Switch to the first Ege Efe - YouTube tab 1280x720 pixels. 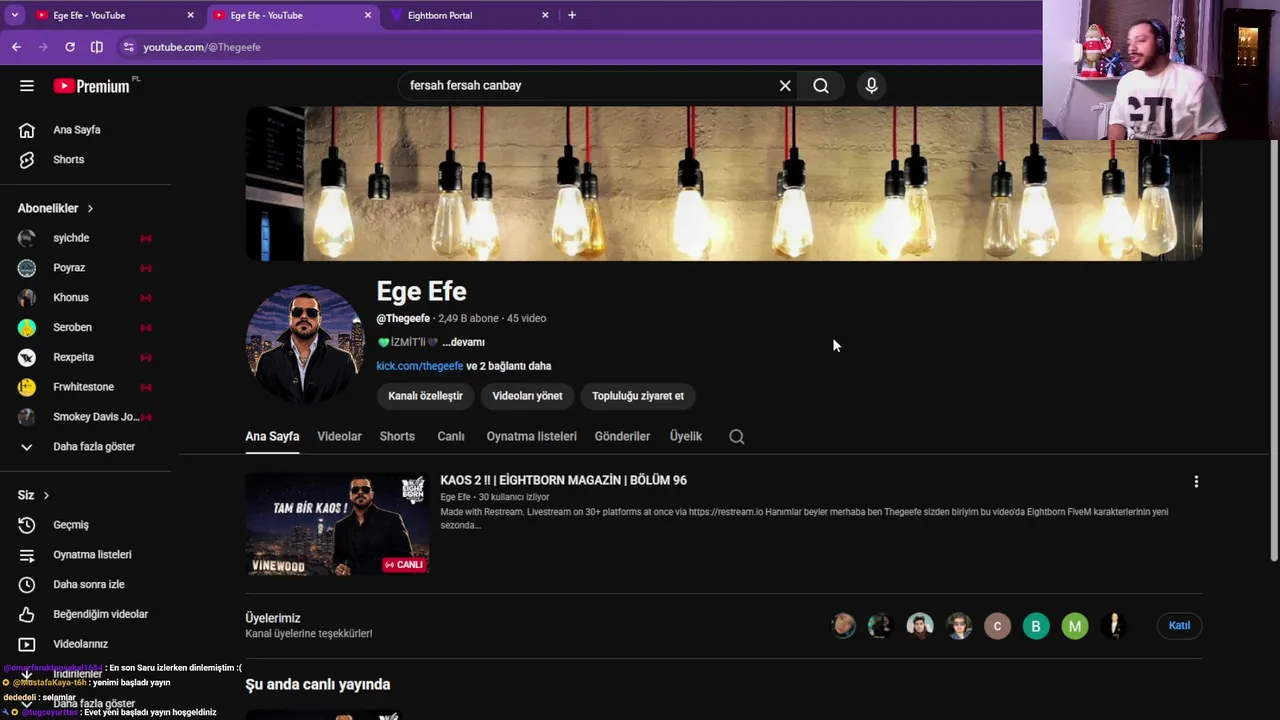click(114, 15)
